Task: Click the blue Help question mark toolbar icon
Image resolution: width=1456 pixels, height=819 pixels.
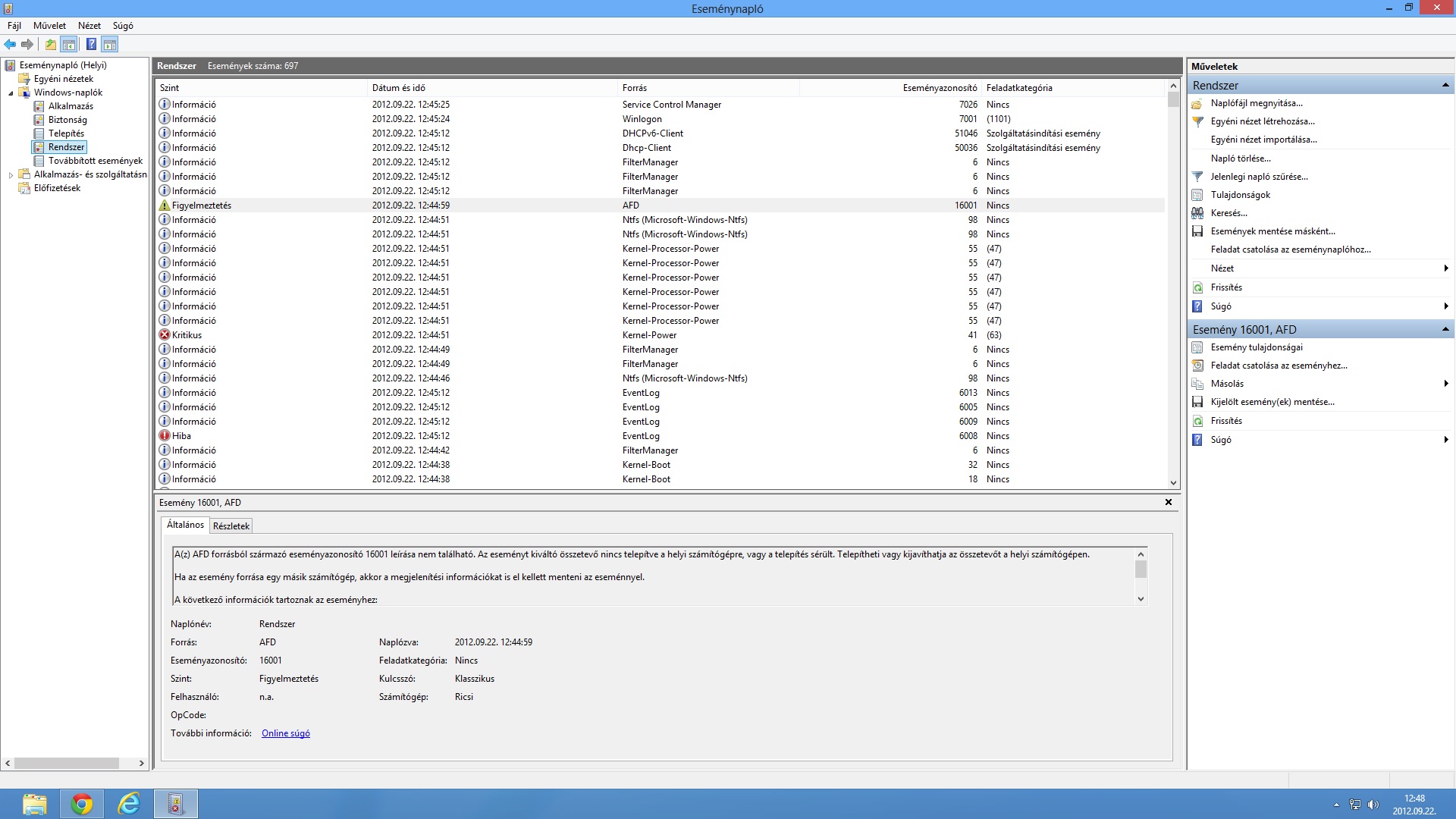Action: pos(91,45)
